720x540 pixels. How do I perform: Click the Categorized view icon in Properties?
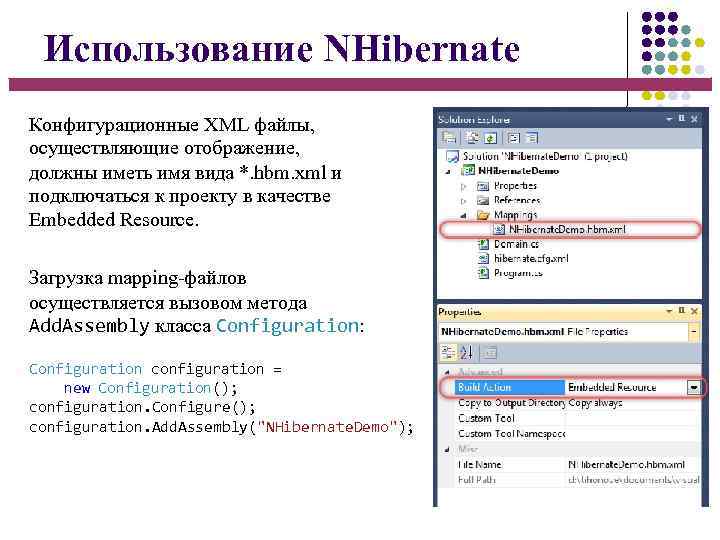(x=448, y=353)
